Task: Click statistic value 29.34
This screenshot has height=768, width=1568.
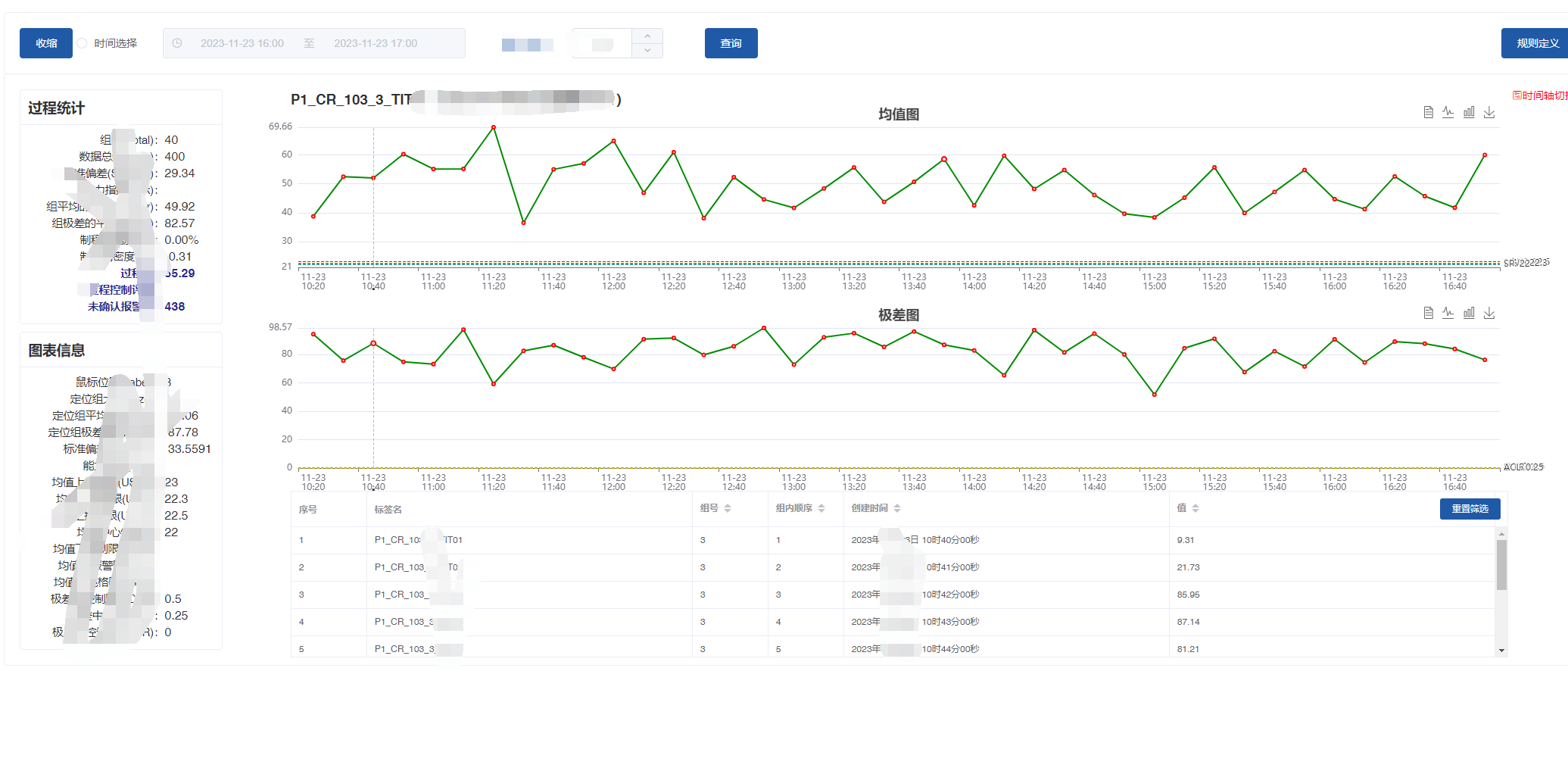Action: [x=179, y=173]
